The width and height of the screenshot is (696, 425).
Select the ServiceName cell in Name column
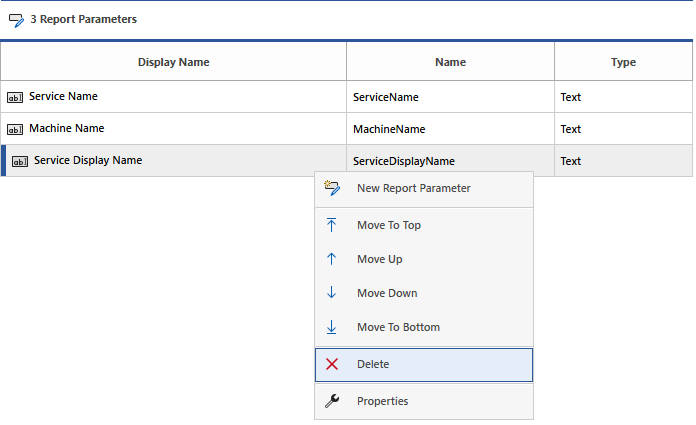pos(386,98)
